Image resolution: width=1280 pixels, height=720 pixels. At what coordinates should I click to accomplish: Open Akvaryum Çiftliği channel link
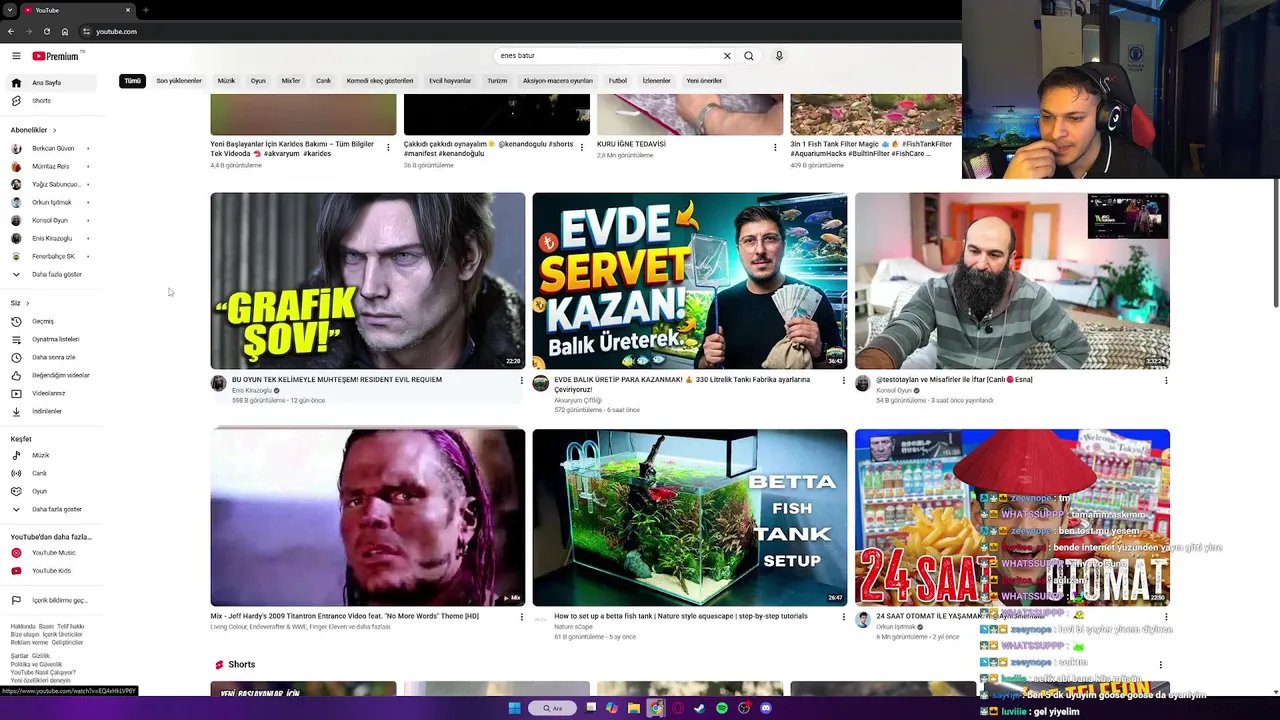578,400
